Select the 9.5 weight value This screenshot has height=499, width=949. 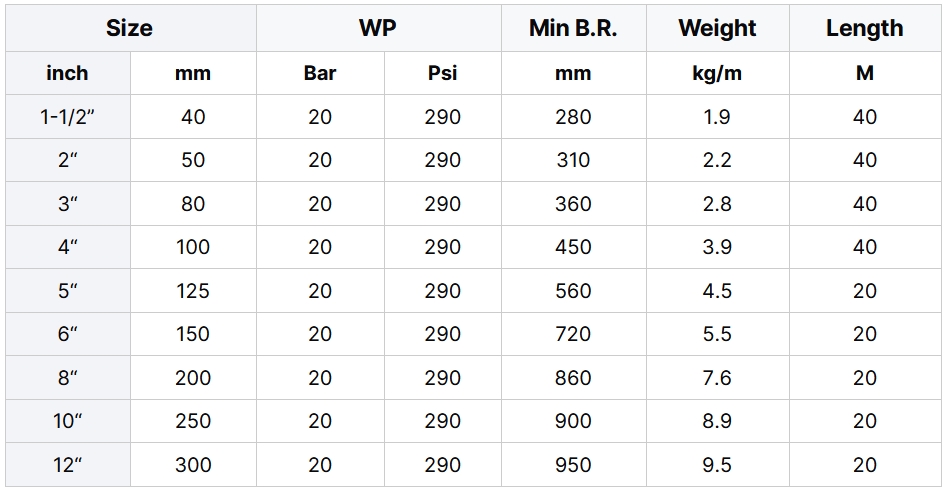[718, 465]
